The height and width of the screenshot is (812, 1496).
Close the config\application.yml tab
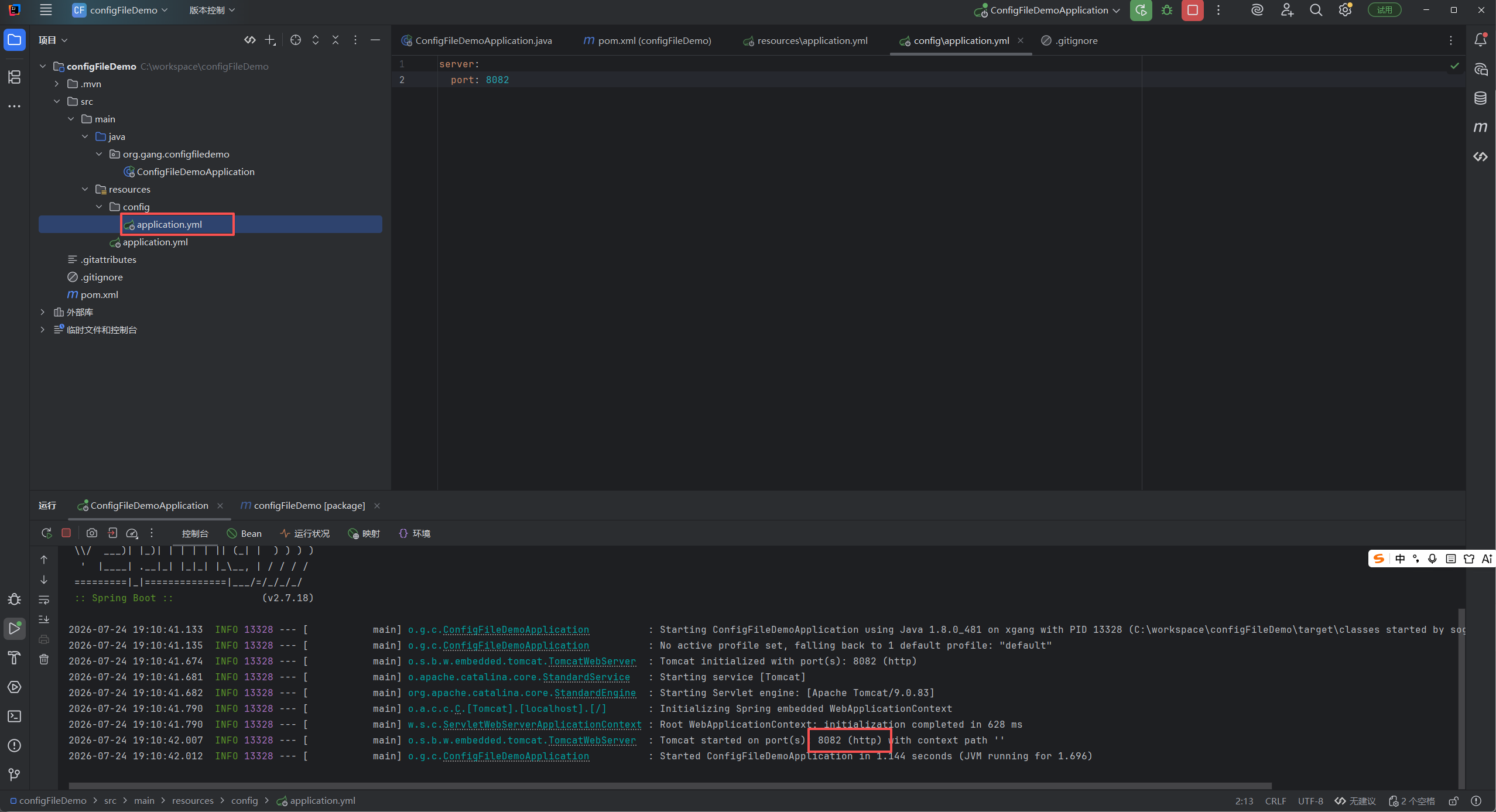tap(1021, 40)
